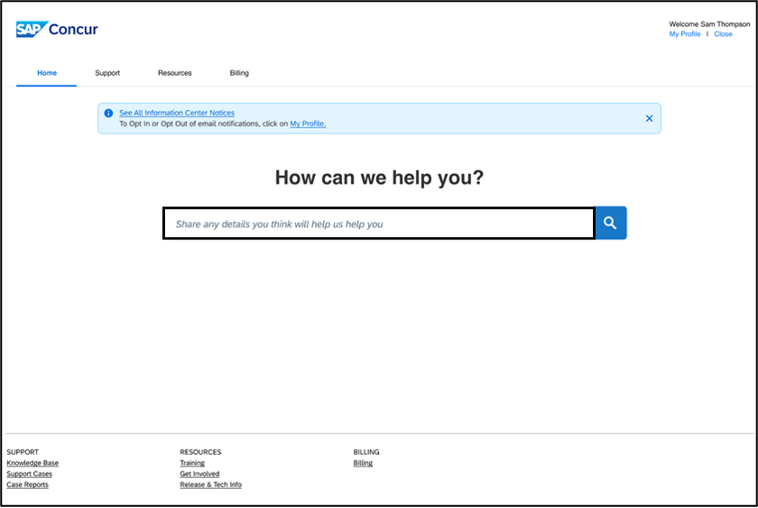Open See All Information Center Notices
The image size is (758, 508).
click(x=177, y=113)
